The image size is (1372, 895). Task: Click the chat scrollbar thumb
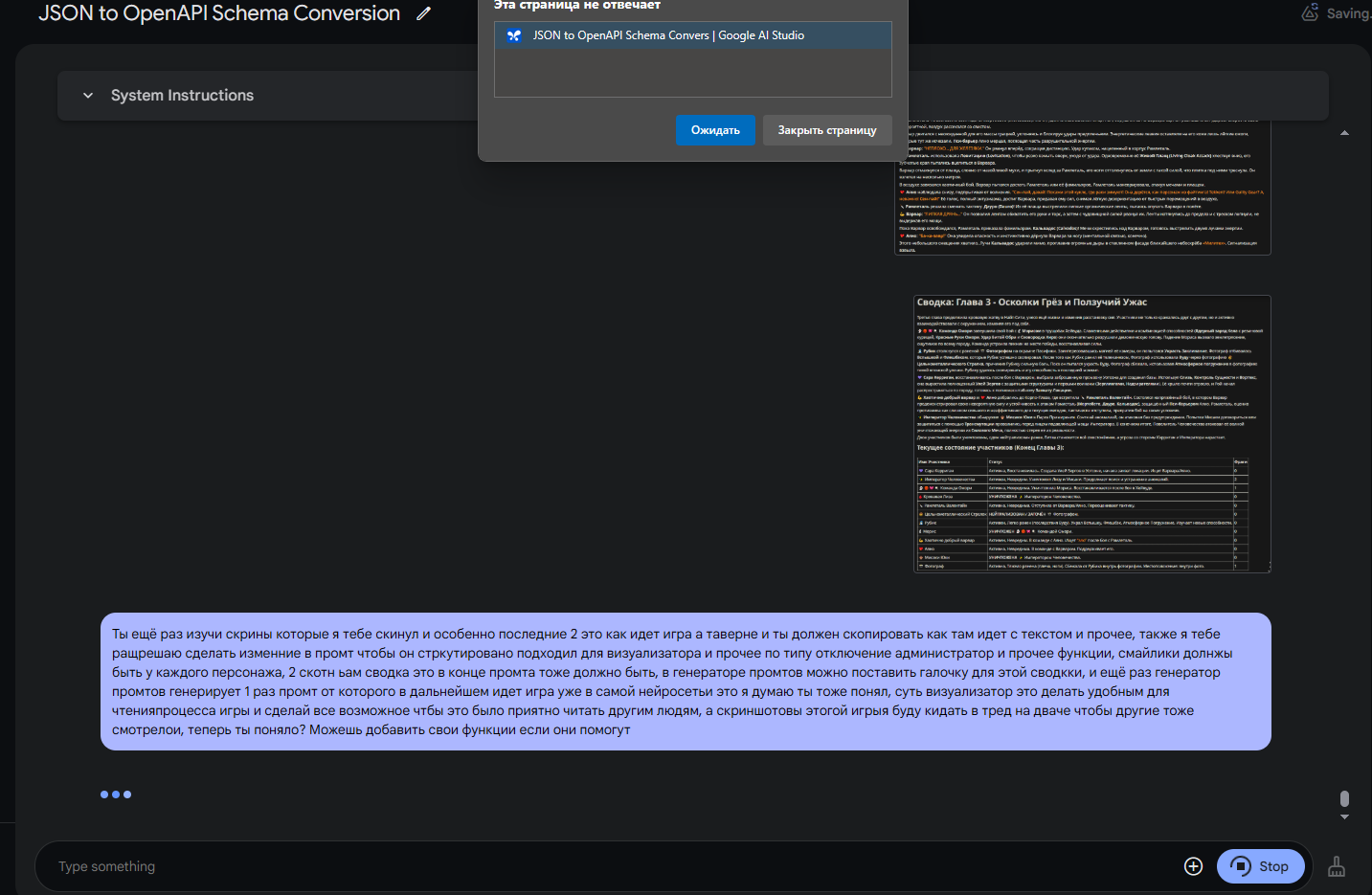click(x=1344, y=798)
